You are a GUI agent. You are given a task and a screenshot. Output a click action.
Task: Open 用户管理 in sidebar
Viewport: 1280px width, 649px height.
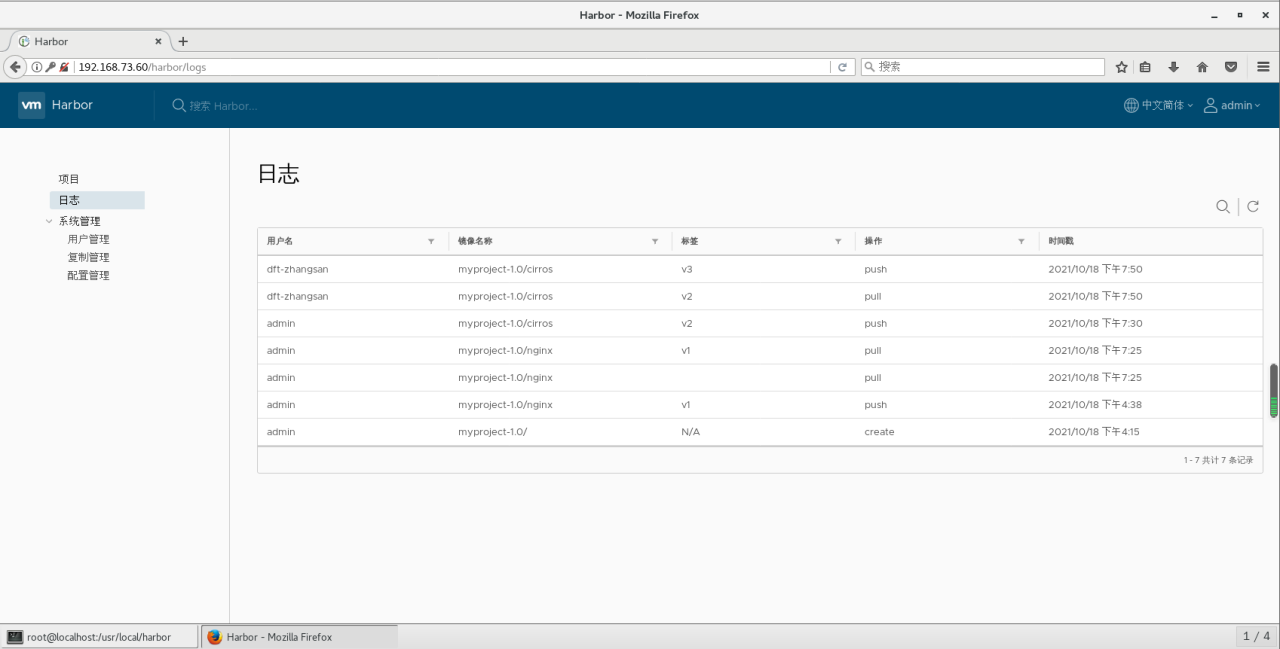[88, 239]
